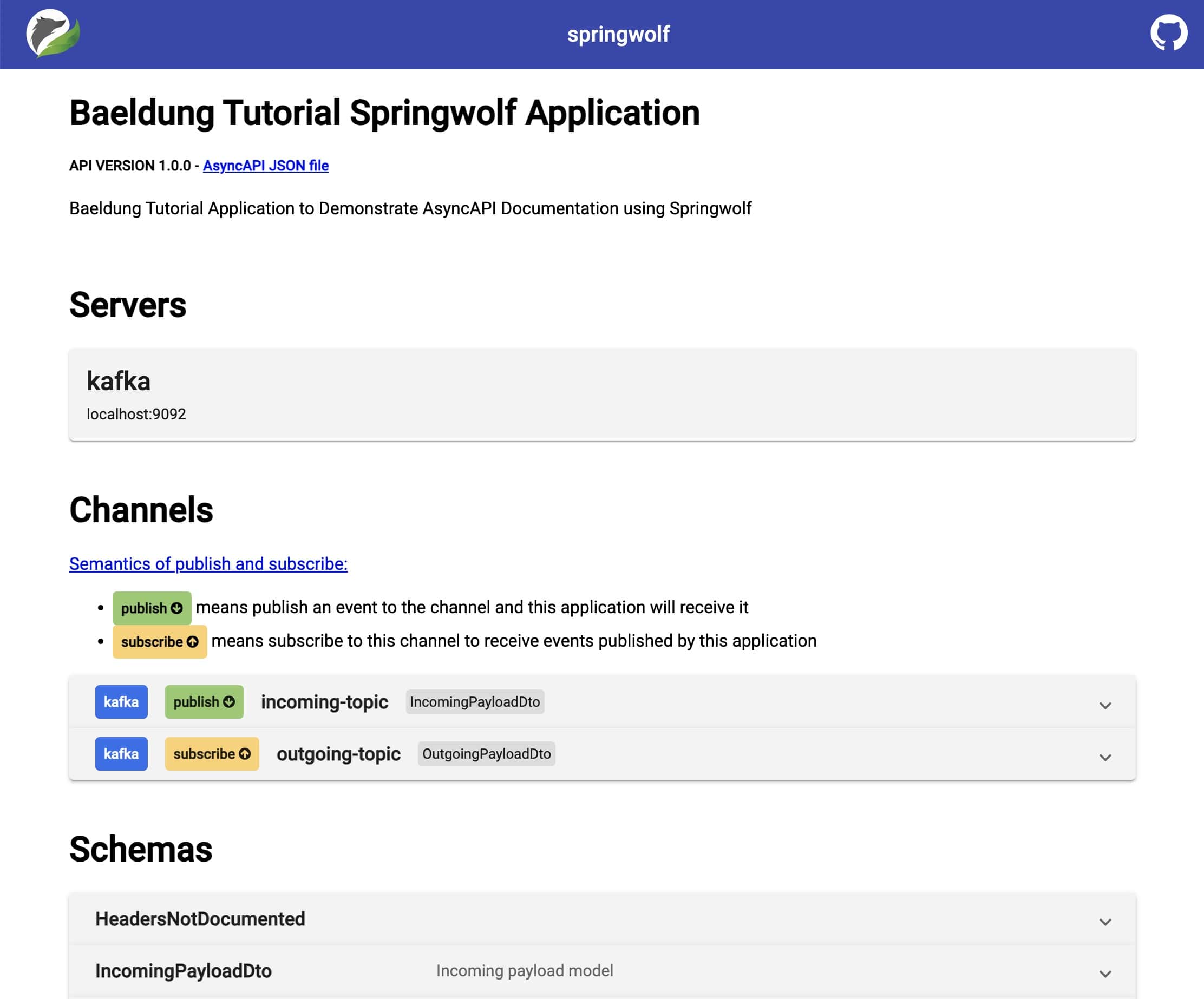
Task: Open the GitHub icon link
Action: coord(1168,33)
